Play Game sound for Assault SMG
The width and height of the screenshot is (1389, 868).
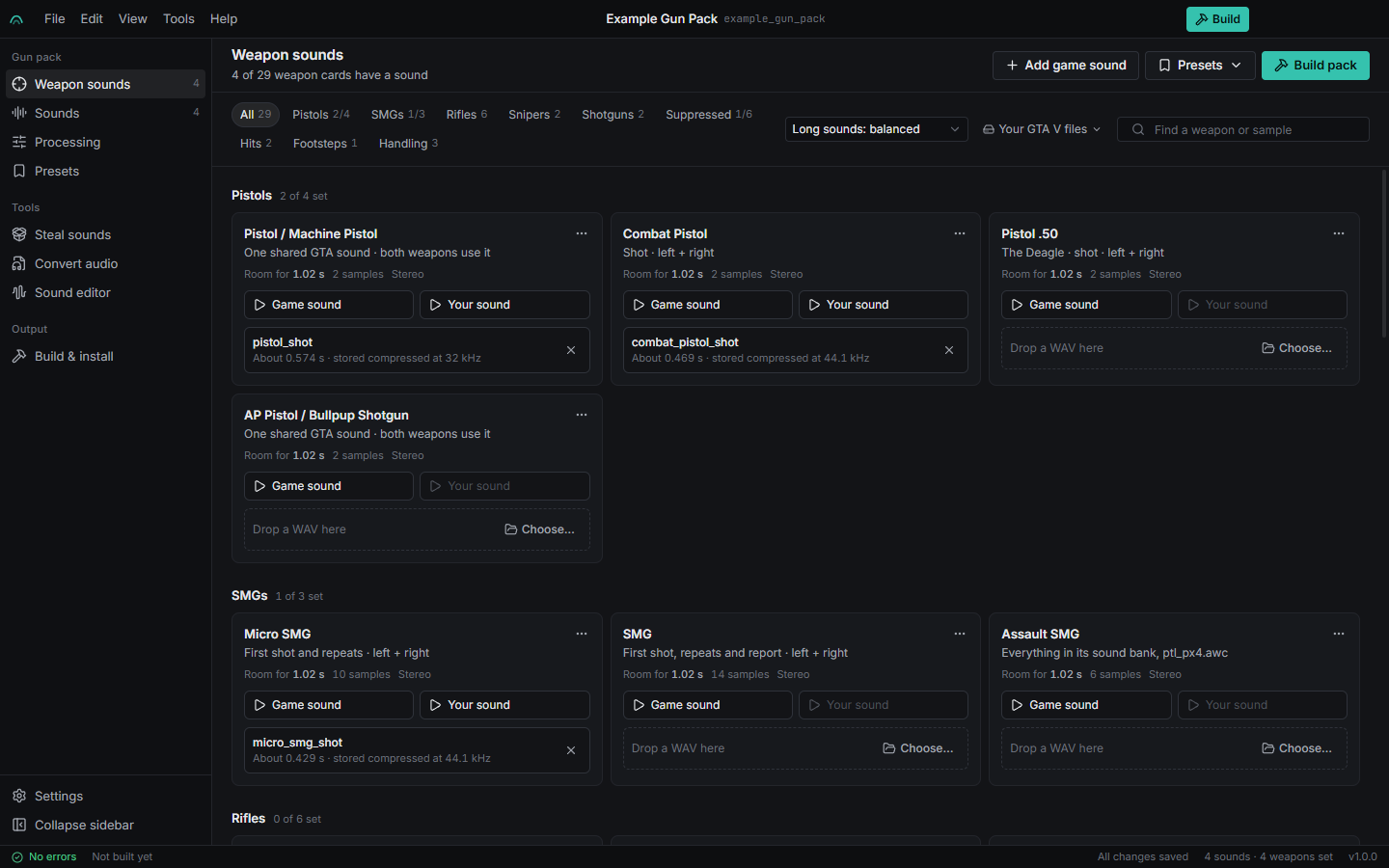(1086, 705)
